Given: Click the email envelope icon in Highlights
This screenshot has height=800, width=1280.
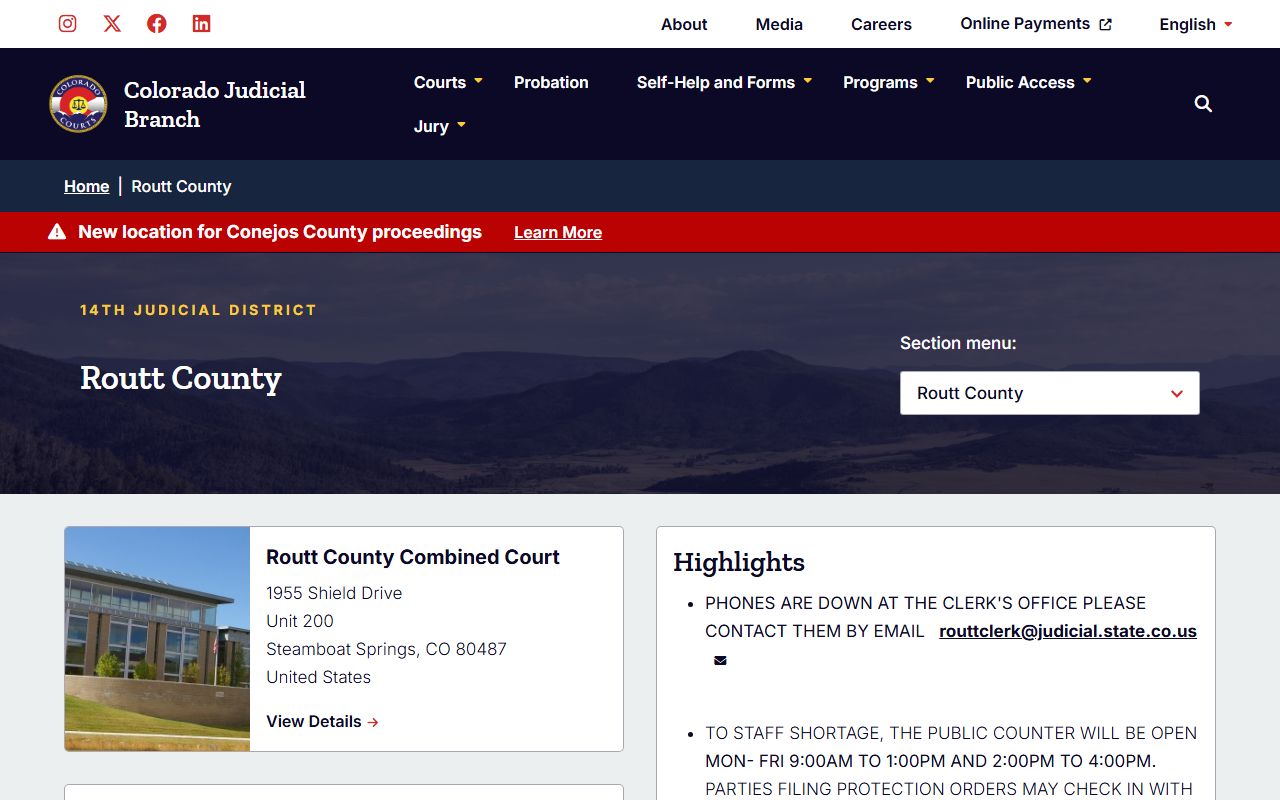Looking at the screenshot, I should click(x=720, y=660).
